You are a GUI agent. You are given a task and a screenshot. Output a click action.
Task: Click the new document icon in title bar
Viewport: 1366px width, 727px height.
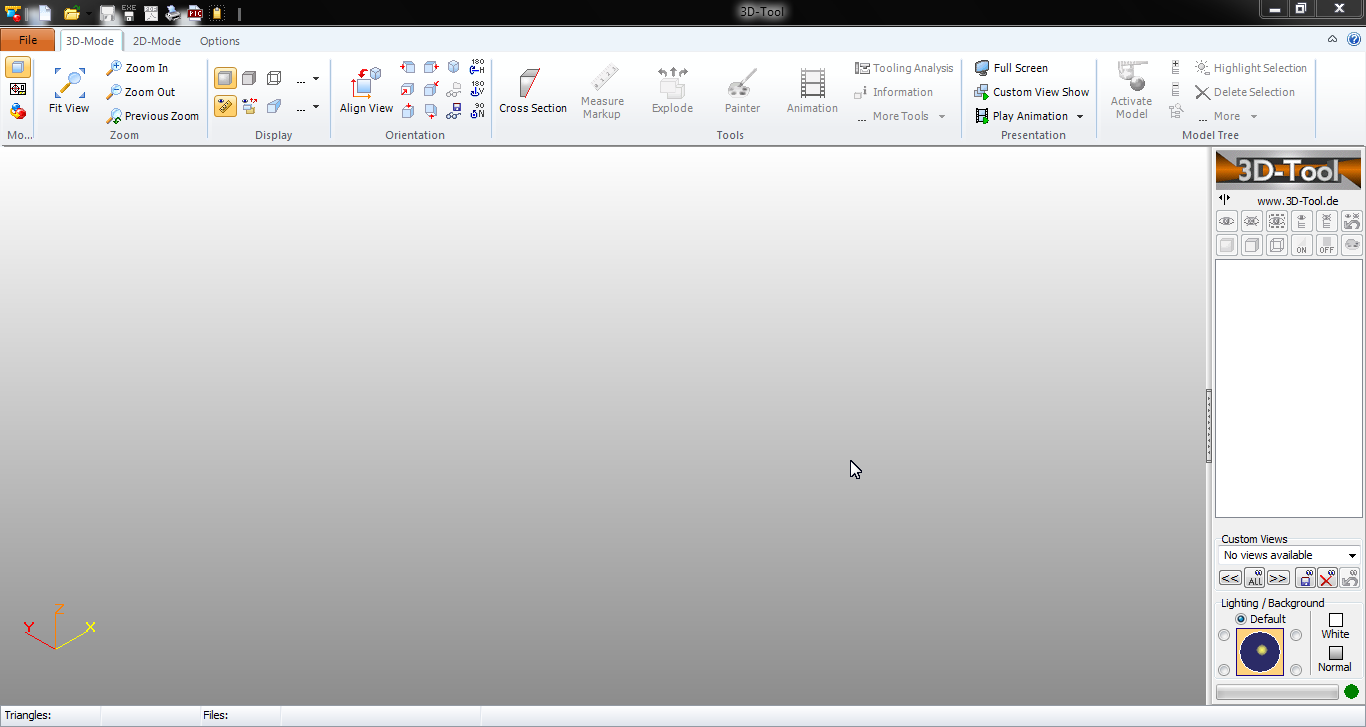click(x=45, y=13)
